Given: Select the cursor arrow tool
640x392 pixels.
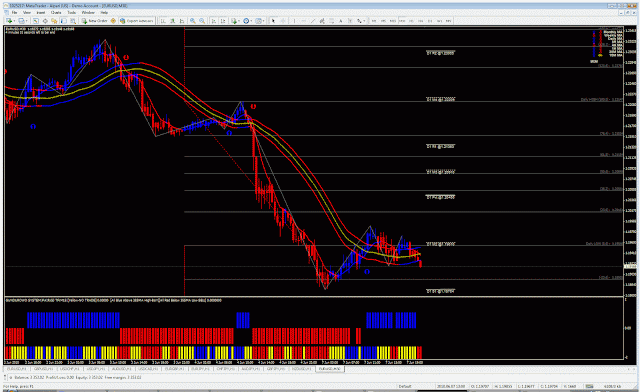Looking at the screenshot, I should (x=273, y=21).
